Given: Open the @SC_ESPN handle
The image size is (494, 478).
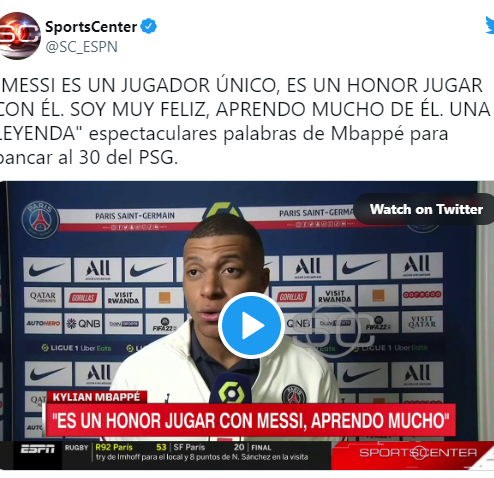Looking at the screenshot, I should [x=81, y=47].
